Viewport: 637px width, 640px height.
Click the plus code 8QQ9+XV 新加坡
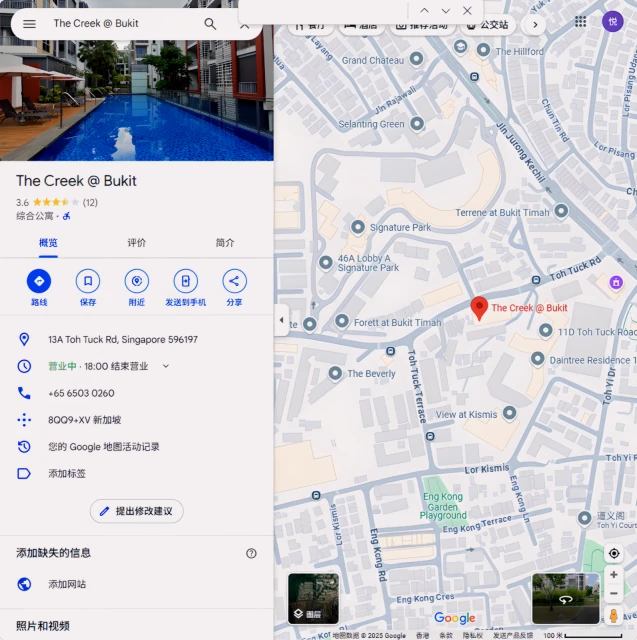[84, 420]
